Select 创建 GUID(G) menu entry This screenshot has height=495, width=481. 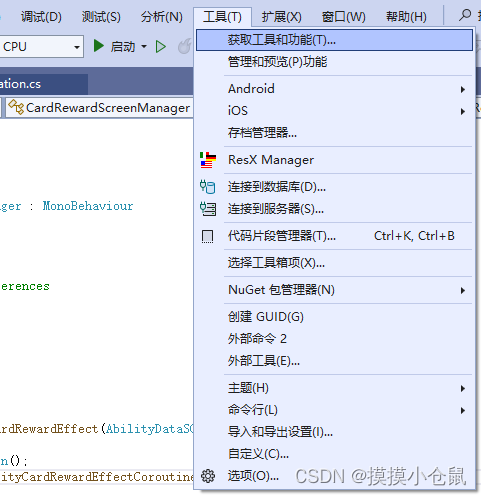tap(334, 317)
